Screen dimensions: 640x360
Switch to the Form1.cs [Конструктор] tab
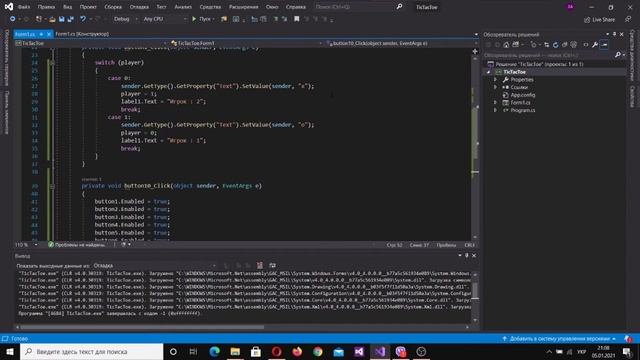82,34
